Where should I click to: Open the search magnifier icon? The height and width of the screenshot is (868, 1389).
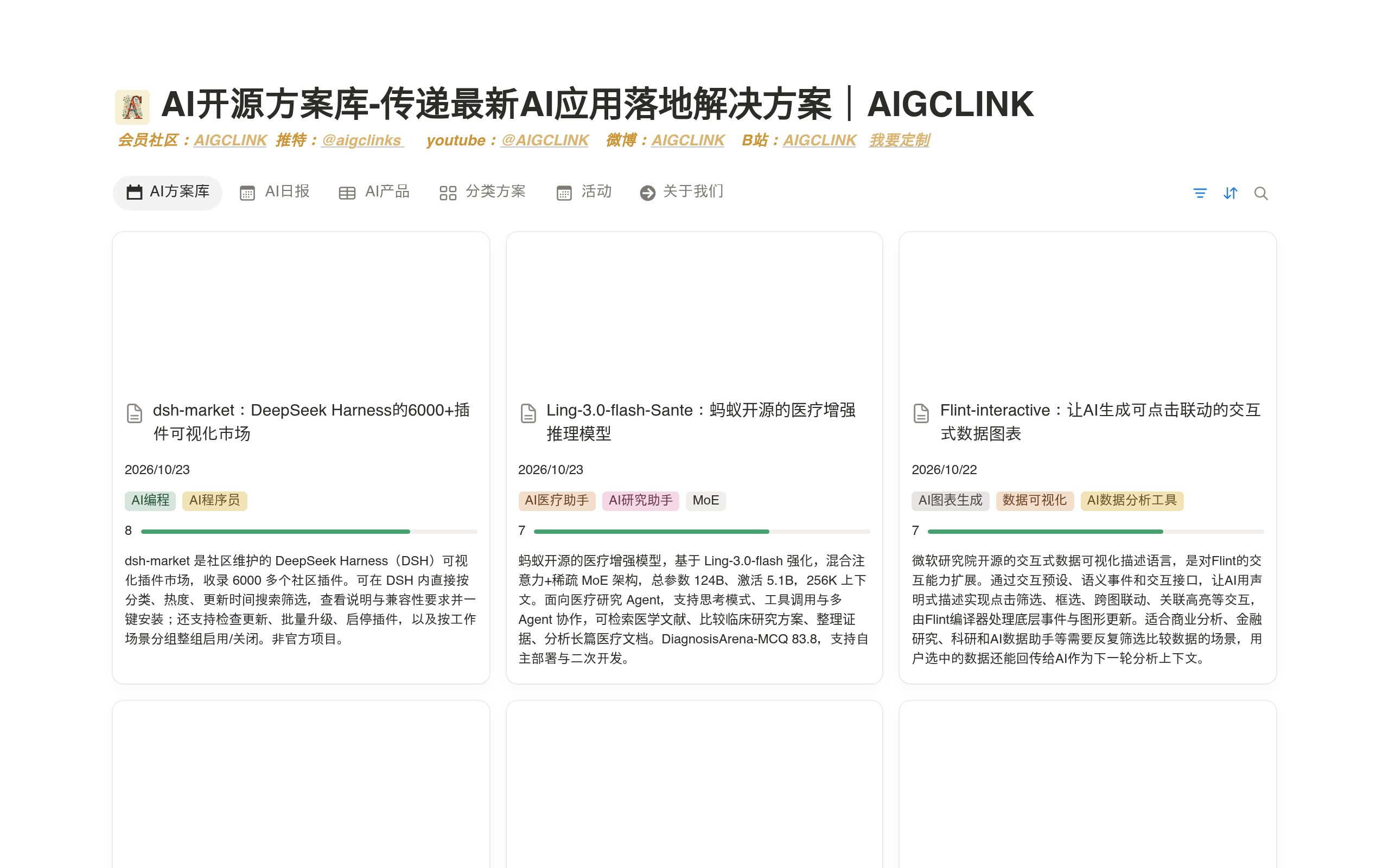pyautogui.click(x=1260, y=193)
